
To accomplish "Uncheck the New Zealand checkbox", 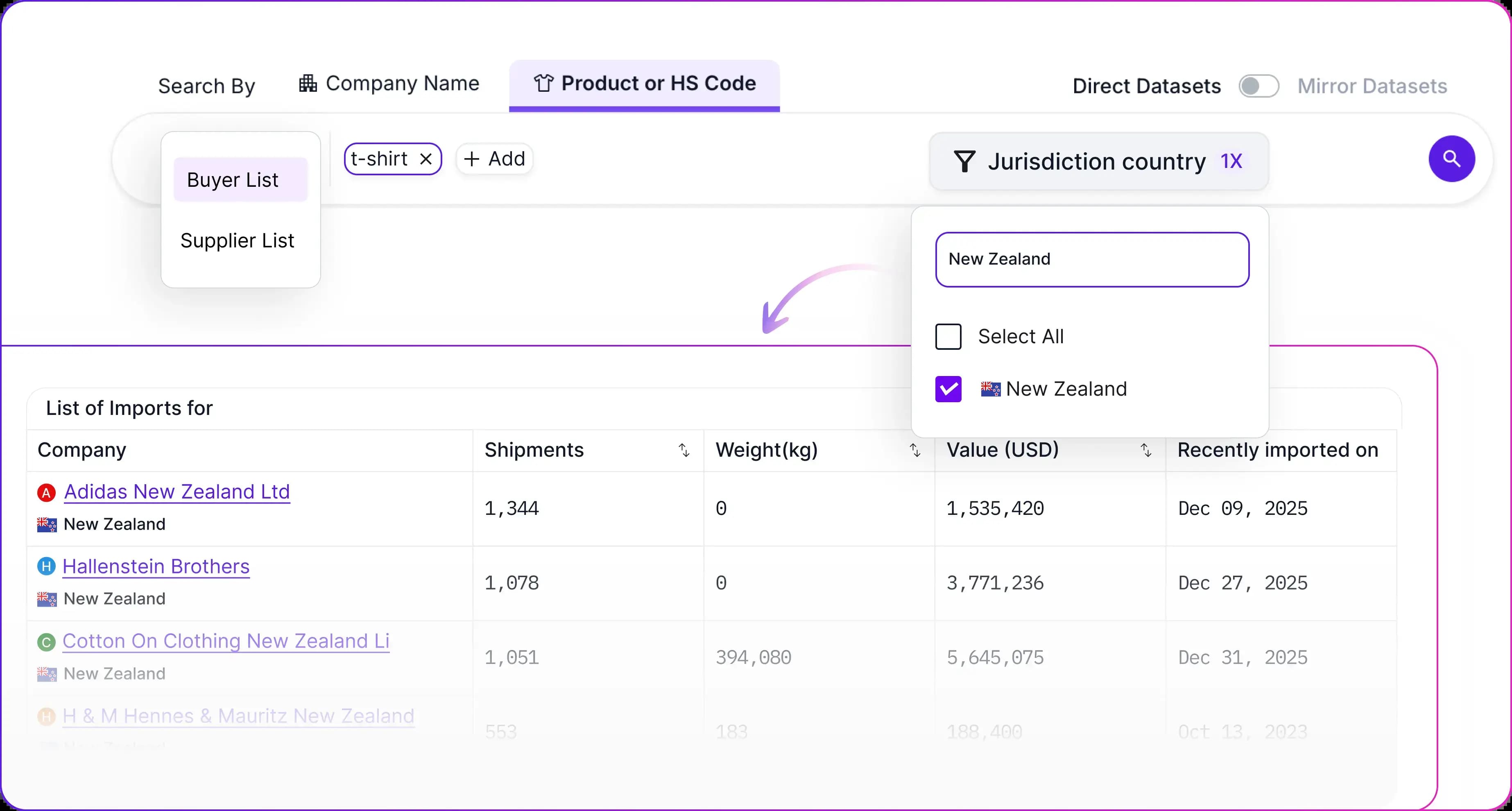I will [x=948, y=390].
